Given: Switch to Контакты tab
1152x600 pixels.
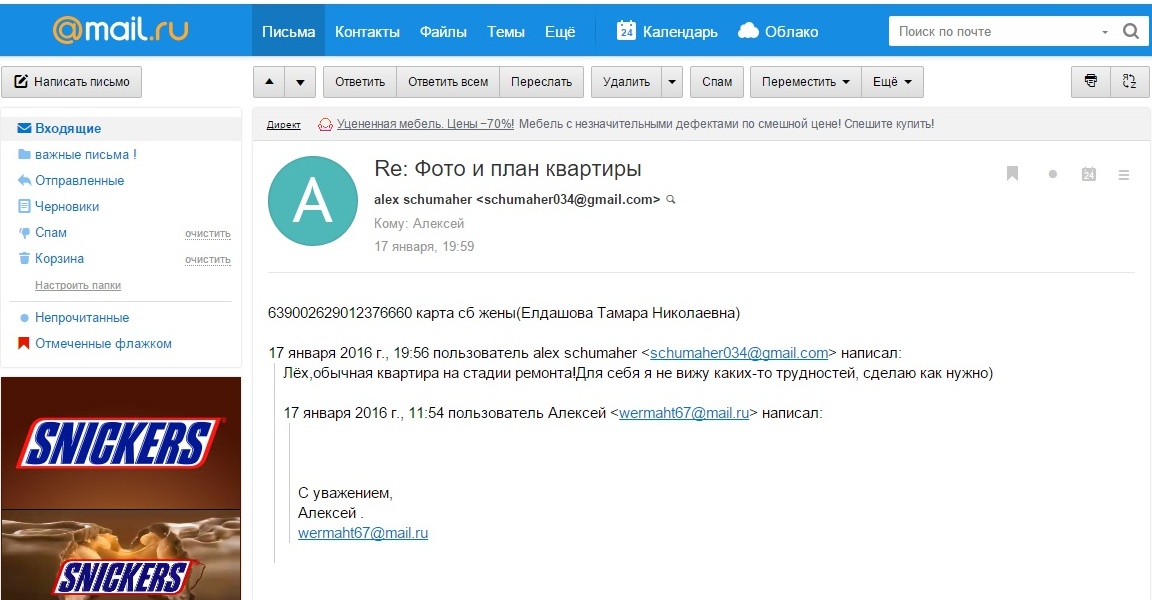Looking at the screenshot, I should tap(367, 32).
